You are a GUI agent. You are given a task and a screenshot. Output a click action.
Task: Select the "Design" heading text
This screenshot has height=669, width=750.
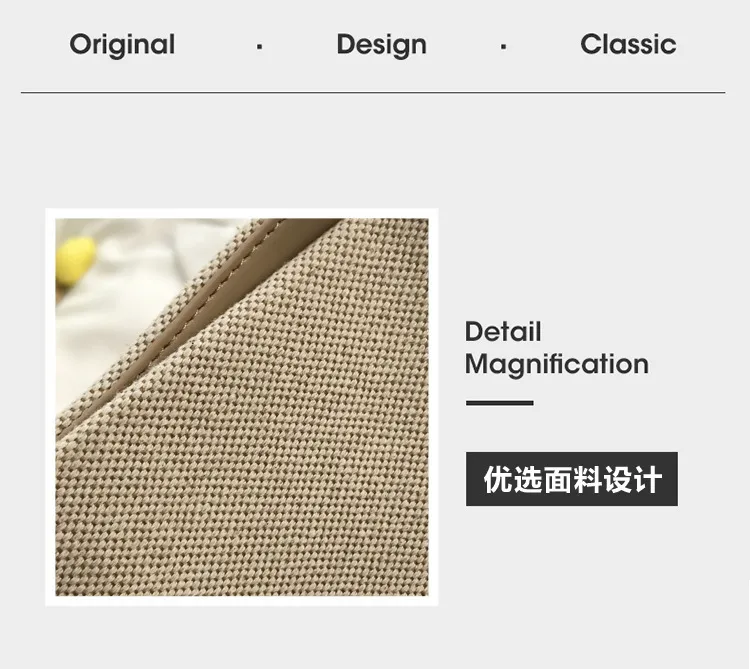381,45
